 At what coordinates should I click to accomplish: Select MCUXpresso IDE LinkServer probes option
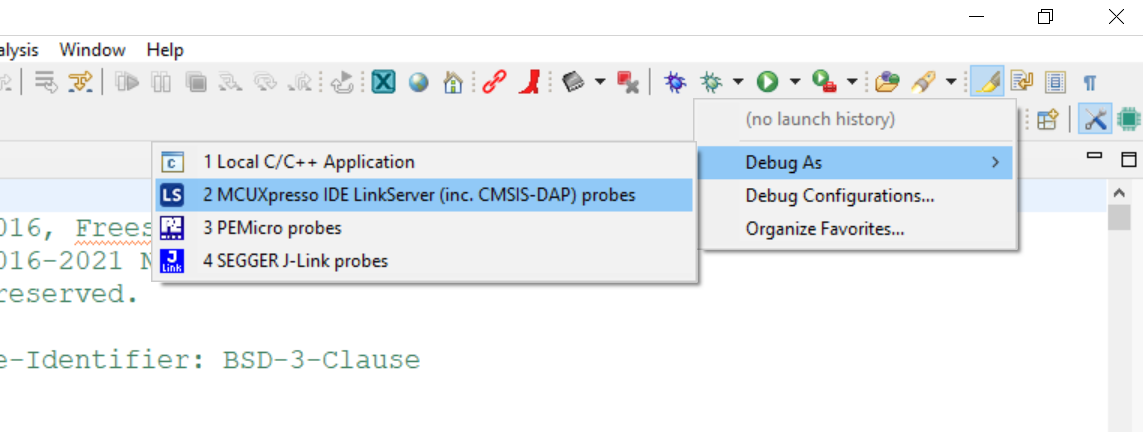(419, 195)
